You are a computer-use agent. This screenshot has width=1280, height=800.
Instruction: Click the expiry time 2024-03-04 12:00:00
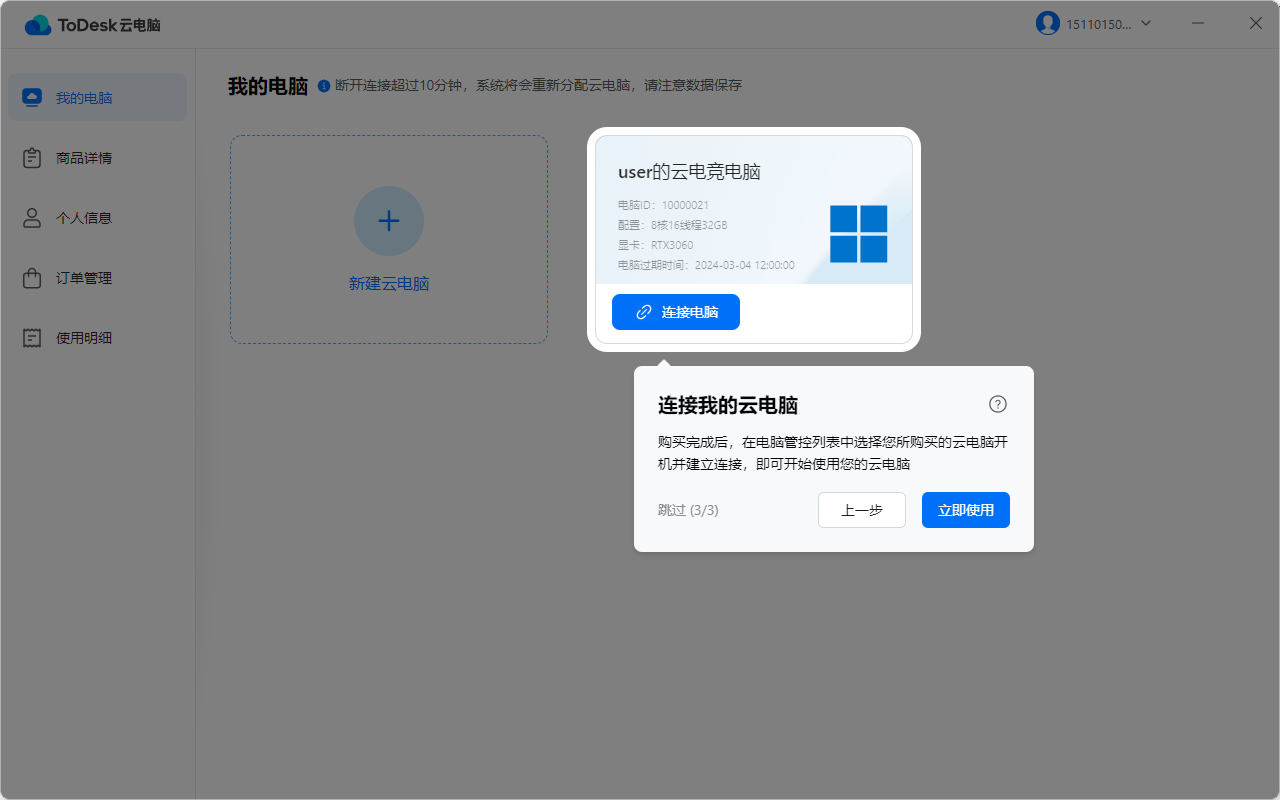[745, 265]
